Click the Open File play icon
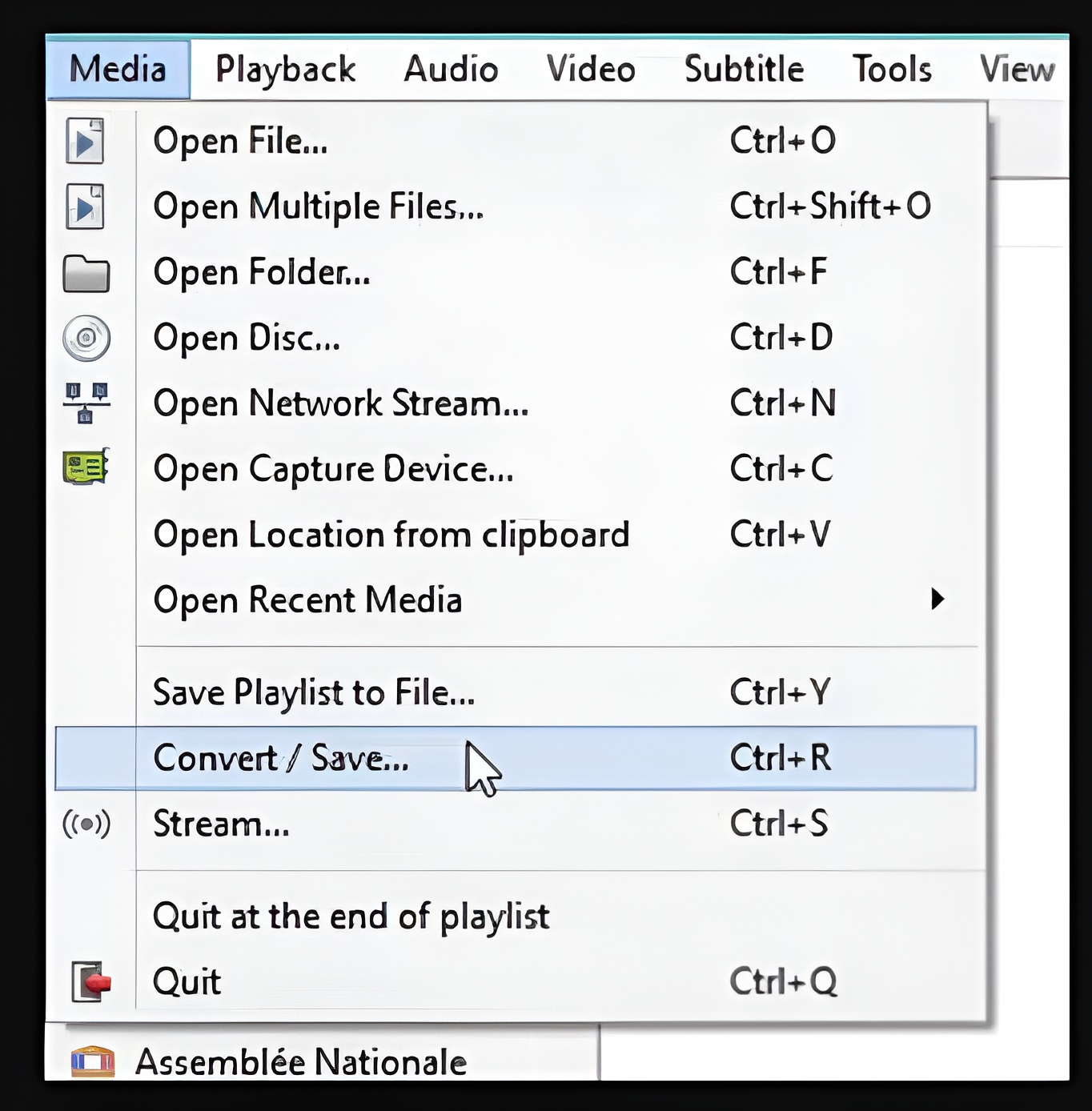This screenshot has height=1111, width=1092. coord(86,138)
